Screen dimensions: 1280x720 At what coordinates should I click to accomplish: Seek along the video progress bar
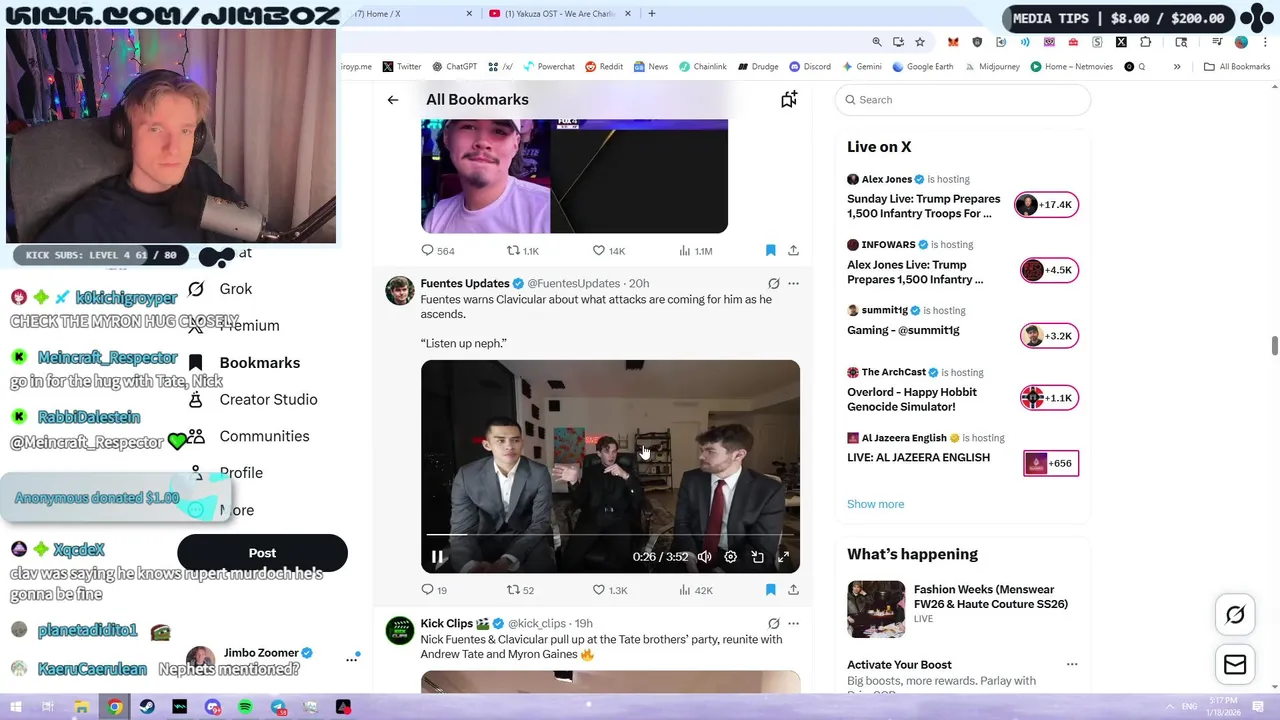[610, 535]
